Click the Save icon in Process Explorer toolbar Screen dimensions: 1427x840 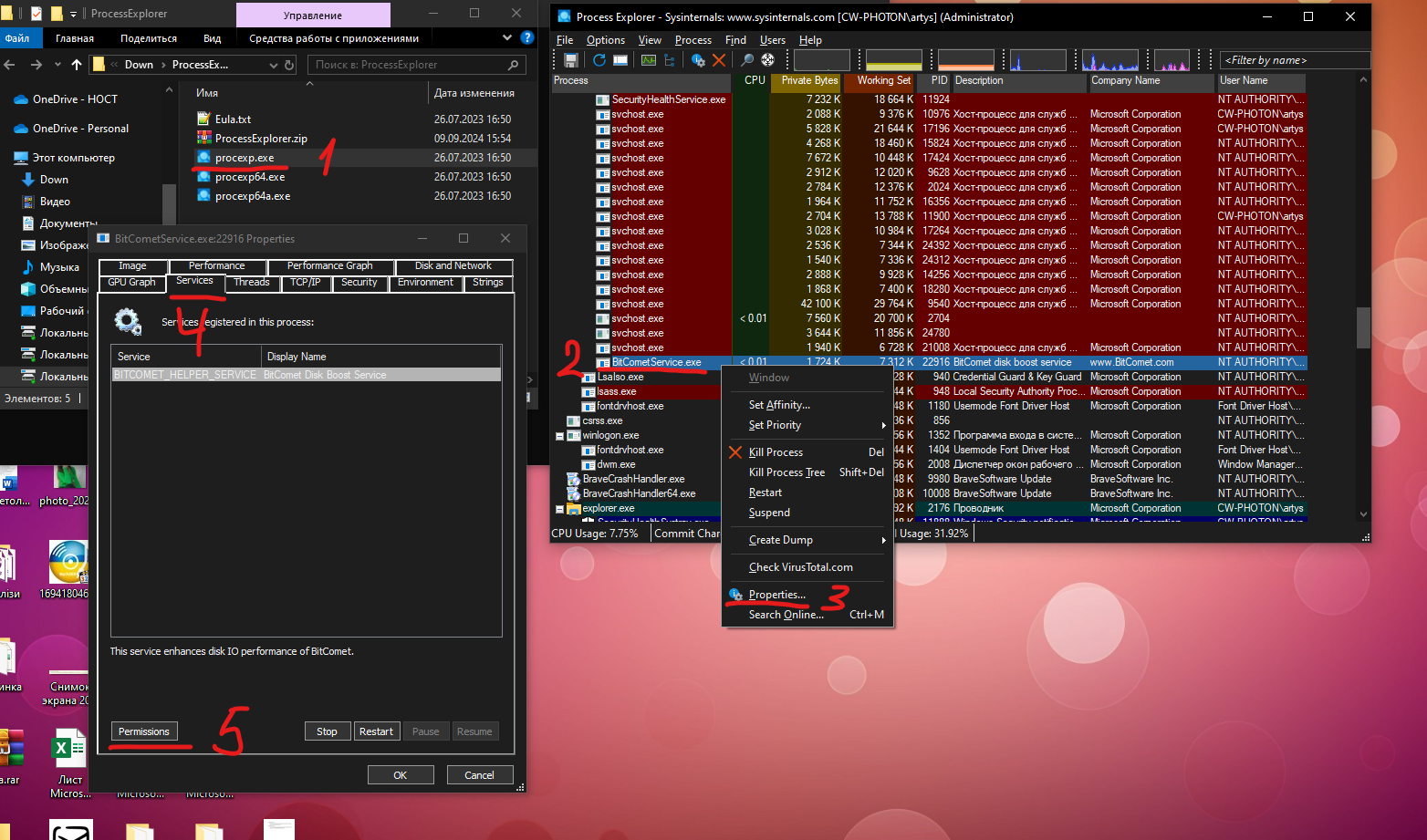(x=571, y=60)
